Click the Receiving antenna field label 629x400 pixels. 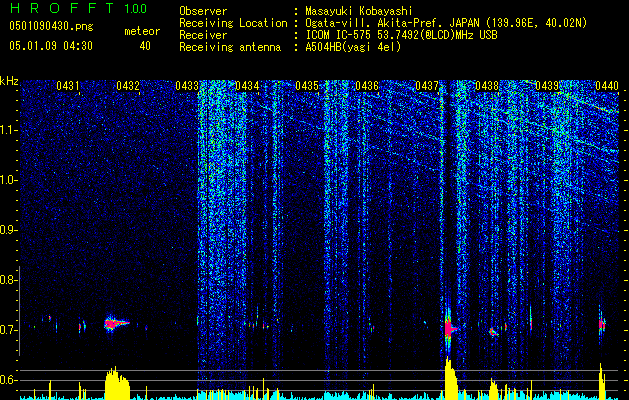[230, 47]
